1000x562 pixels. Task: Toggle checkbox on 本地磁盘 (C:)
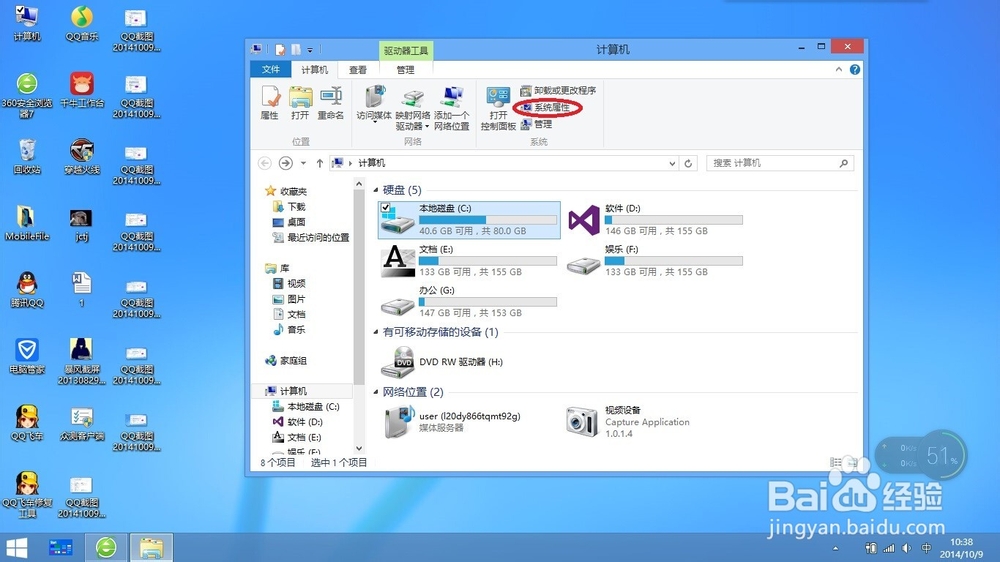point(385,207)
